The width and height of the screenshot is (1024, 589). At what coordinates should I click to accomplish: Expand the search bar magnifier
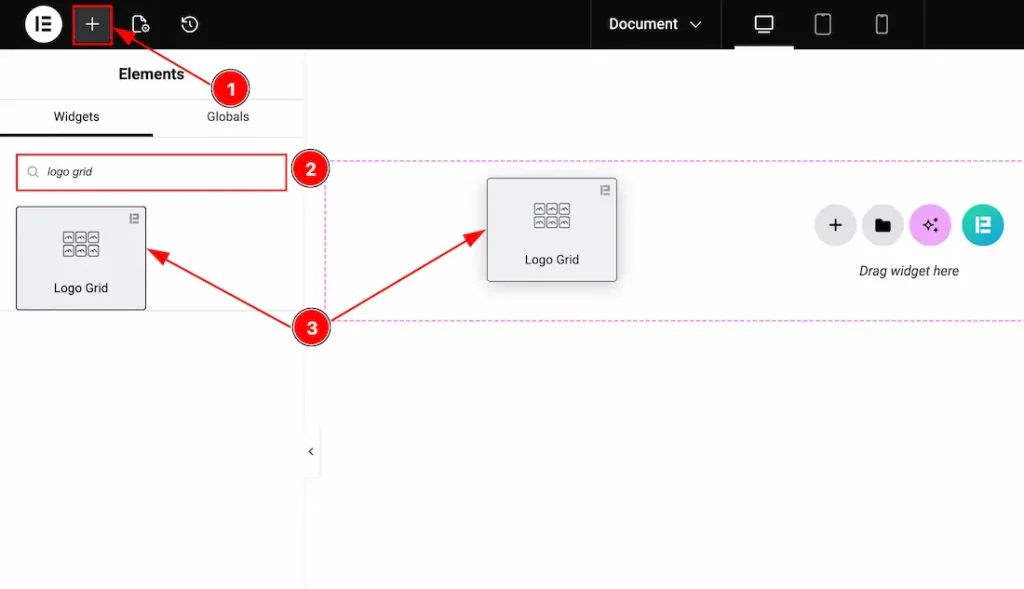click(x=32, y=172)
